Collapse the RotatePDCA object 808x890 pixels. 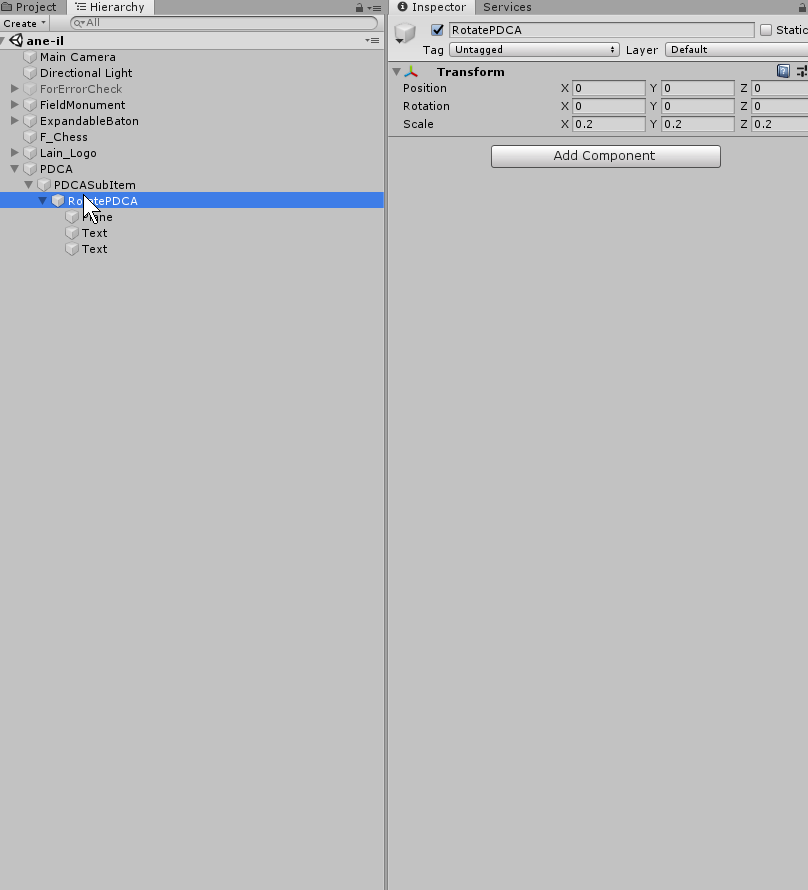coord(43,200)
